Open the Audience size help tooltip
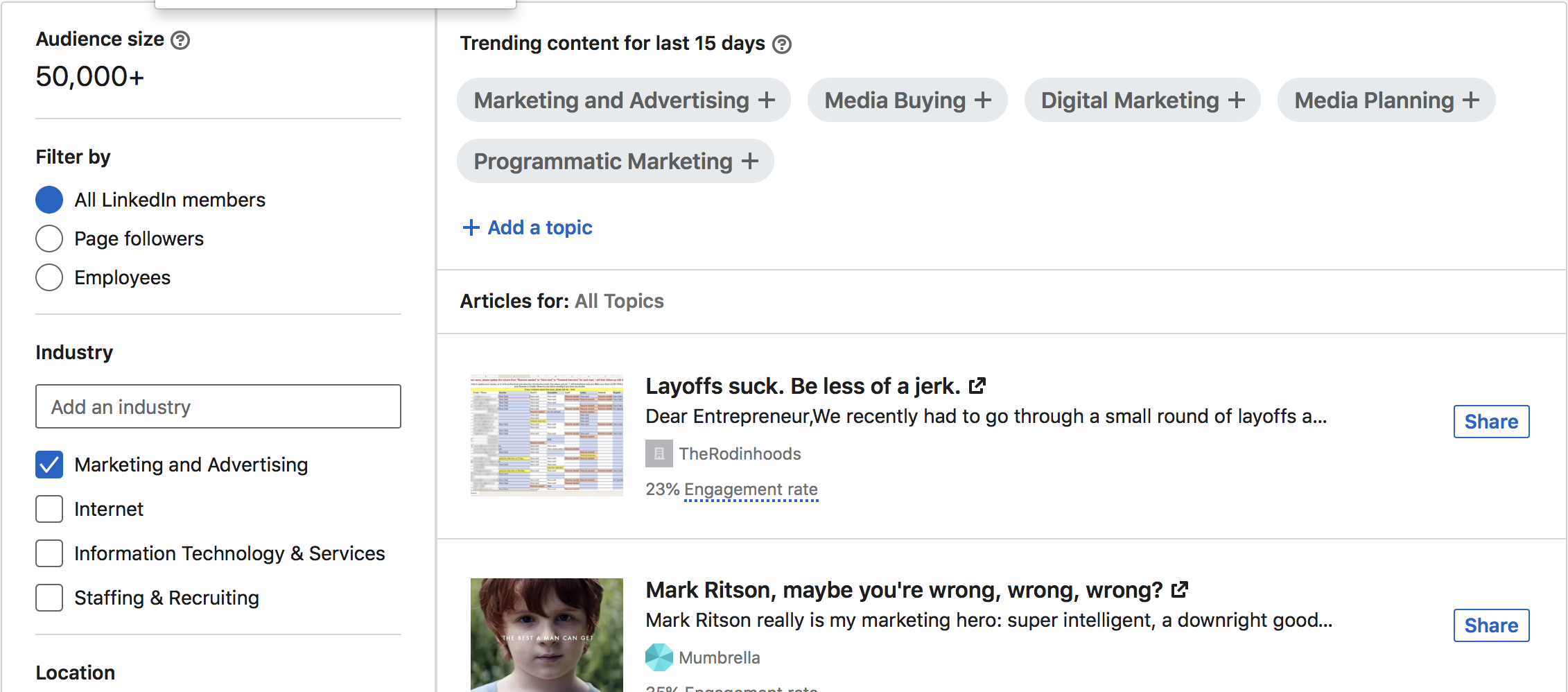1568x692 pixels. (180, 40)
